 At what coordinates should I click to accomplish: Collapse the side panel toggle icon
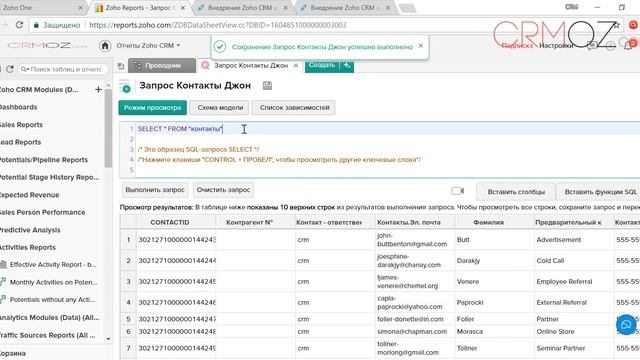click(121, 66)
